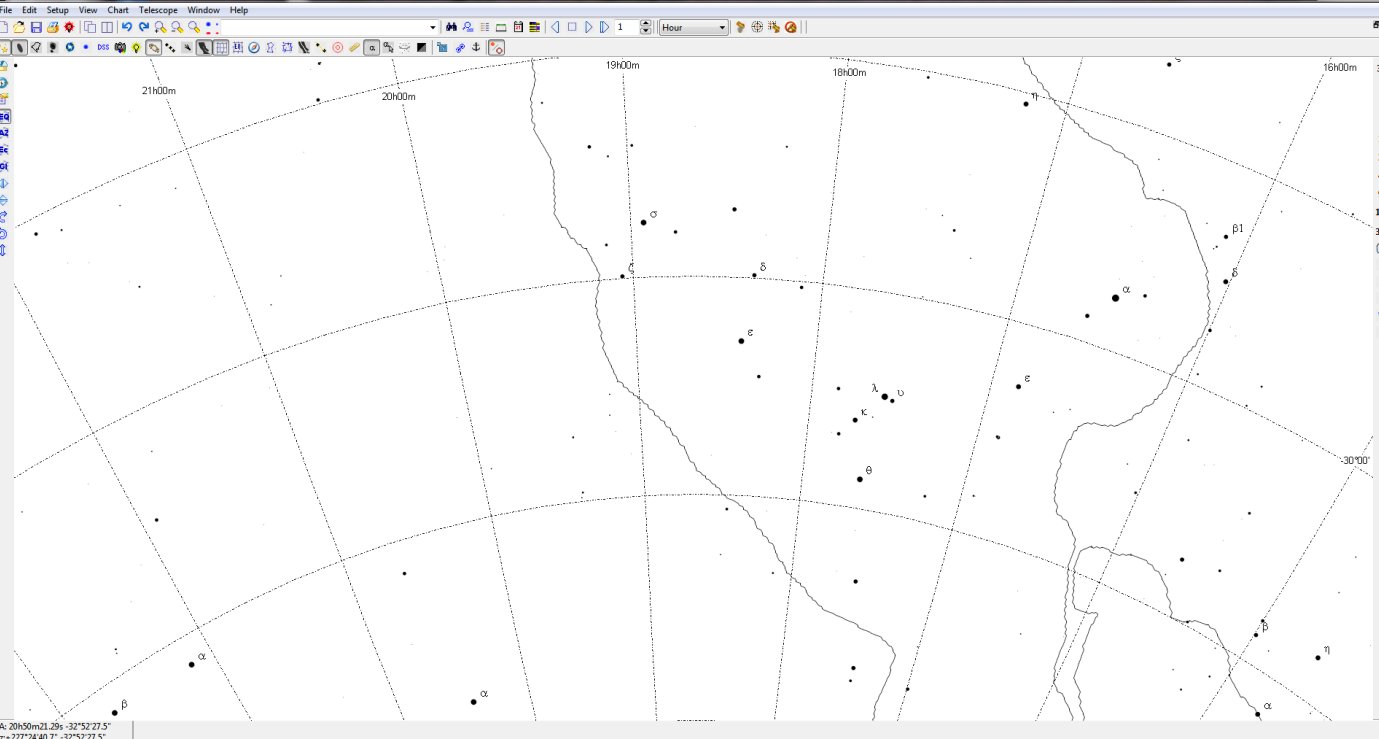Image resolution: width=1379 pixels, height=739 pixels.
Task: Open the Setup menu
Action: click(x=57, y=10)
